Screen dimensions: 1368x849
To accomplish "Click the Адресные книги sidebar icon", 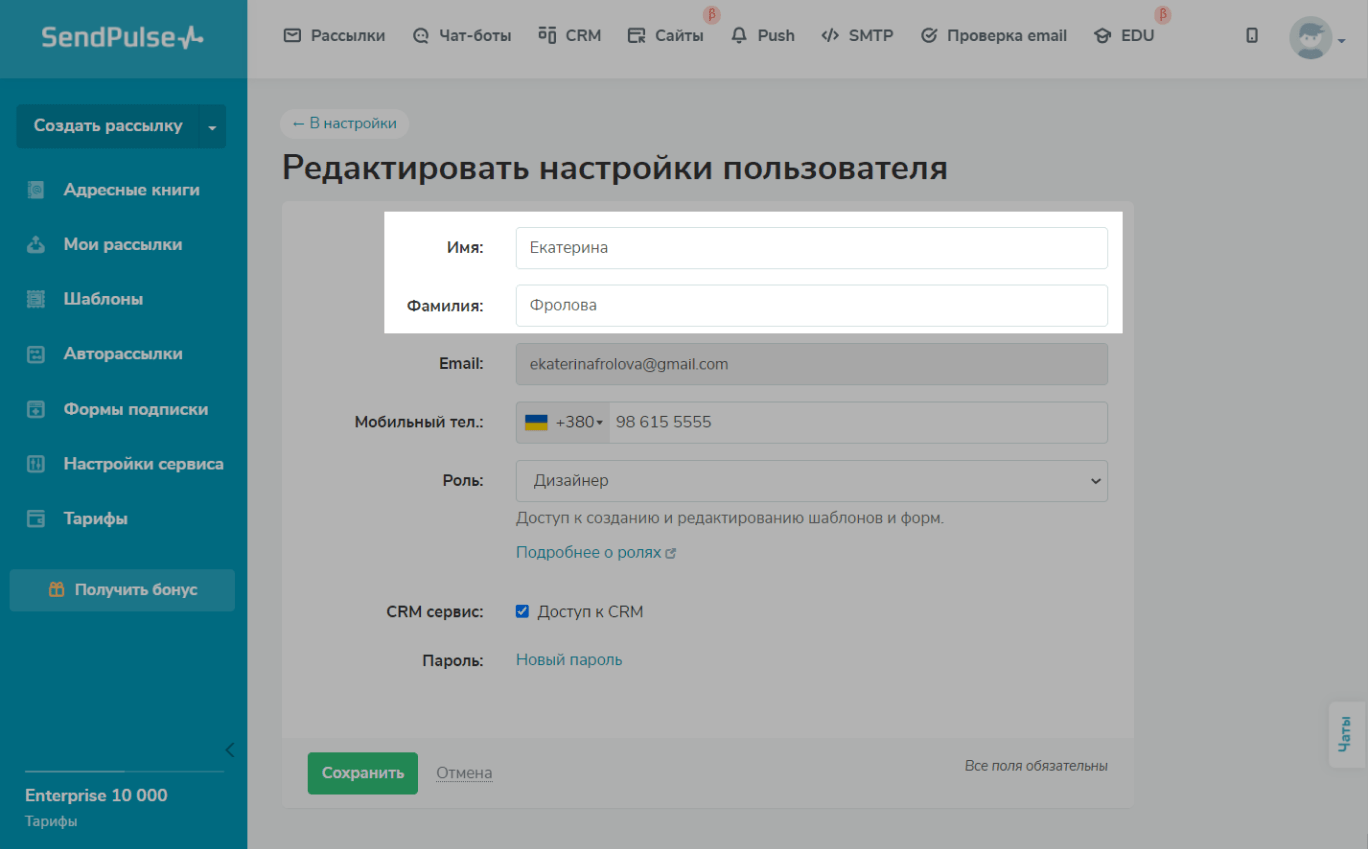I will click(x=36, y=190).
